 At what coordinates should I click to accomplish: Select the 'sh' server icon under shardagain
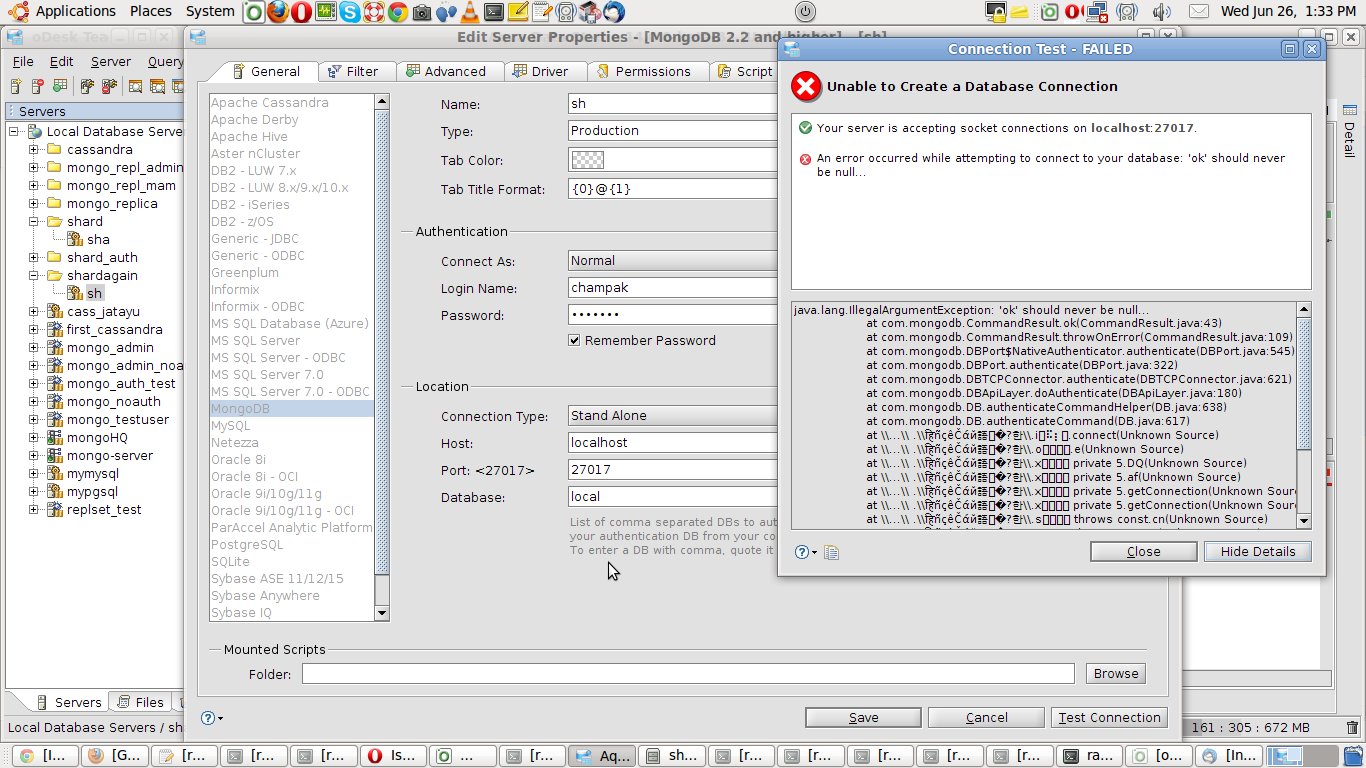[75, 293]
